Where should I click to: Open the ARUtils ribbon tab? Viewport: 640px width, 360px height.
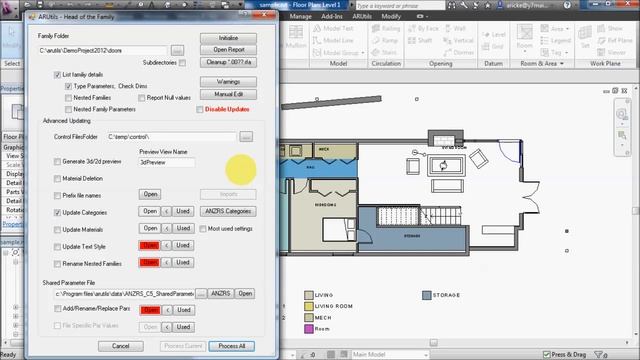tap(362, 16)
